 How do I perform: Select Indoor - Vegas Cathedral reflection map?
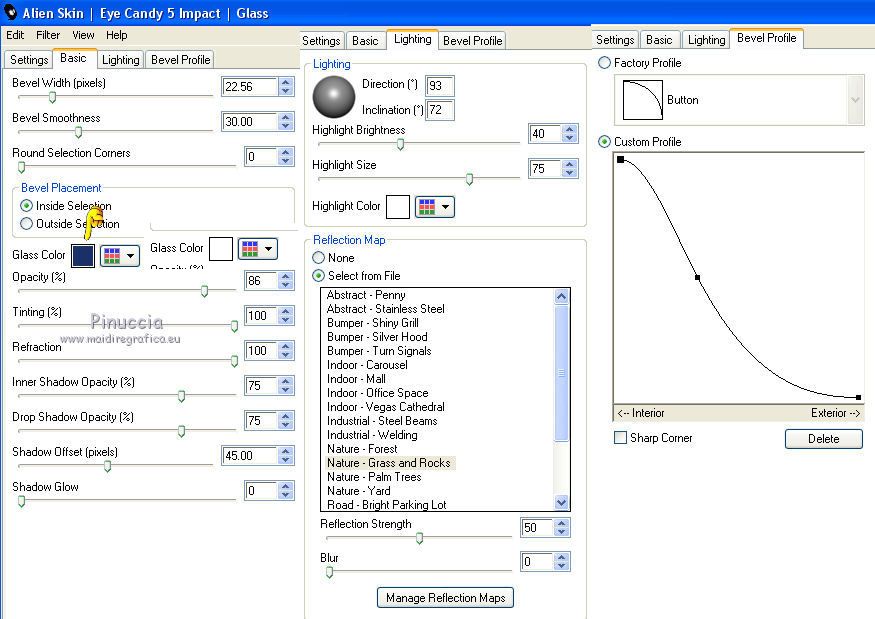click(386, 407)
